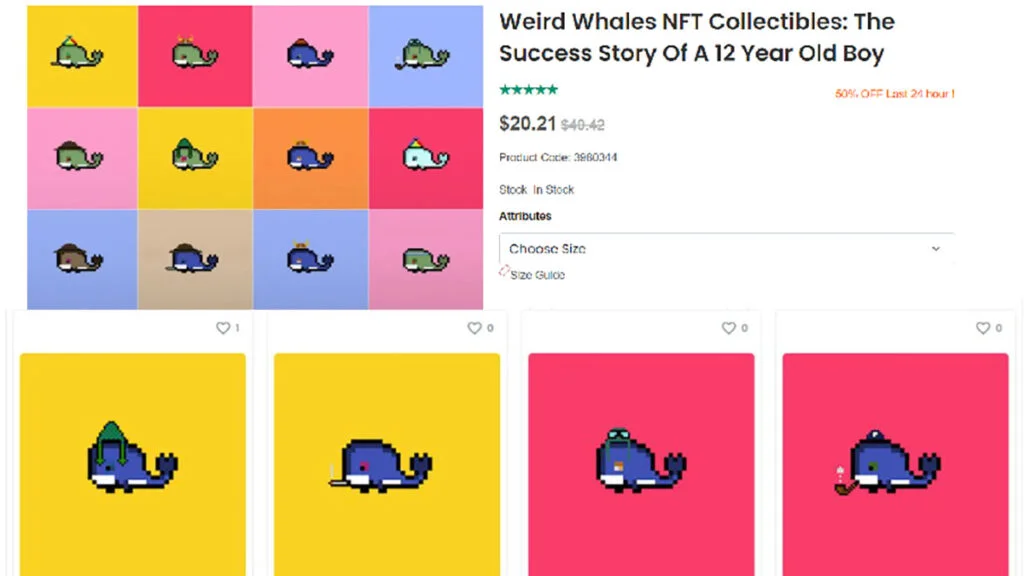The width and height of the screenshot is (1024, 576).
Task: Open the goggles whale on red thumbnail
Action: (x=641, y=464)
